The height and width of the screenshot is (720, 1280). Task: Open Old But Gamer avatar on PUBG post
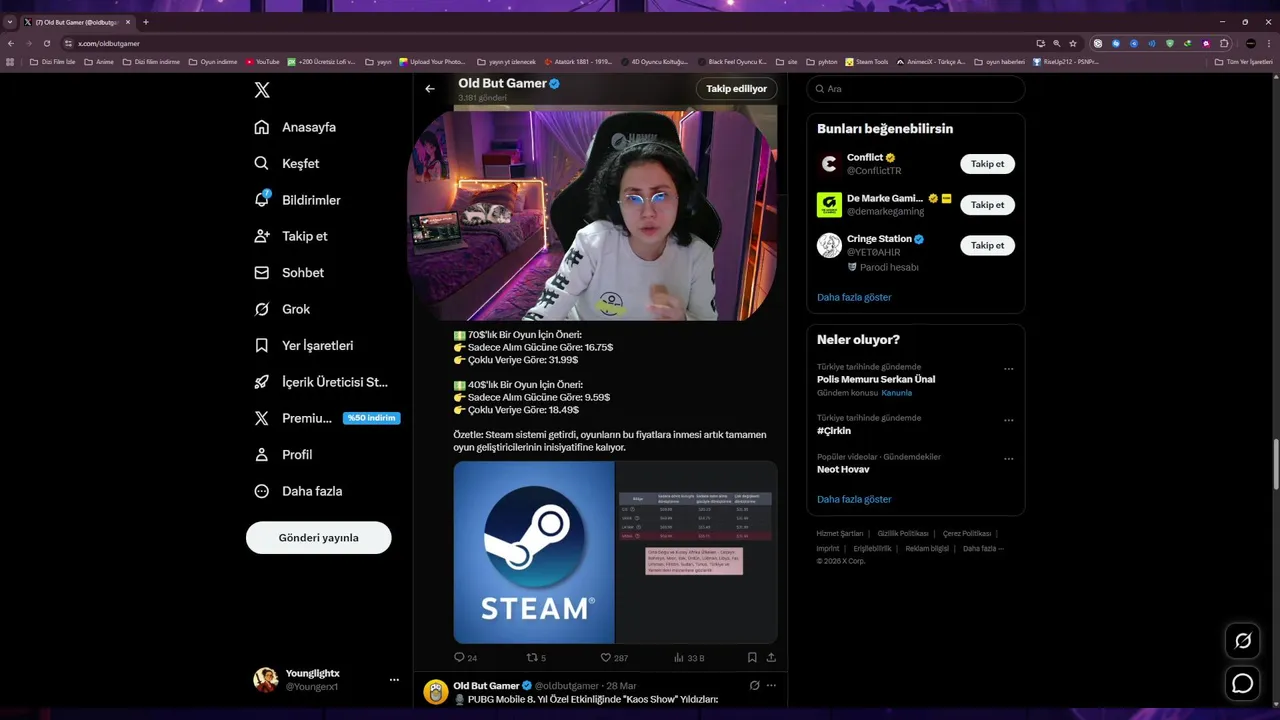pyautogui.click(x=436, y=692)
